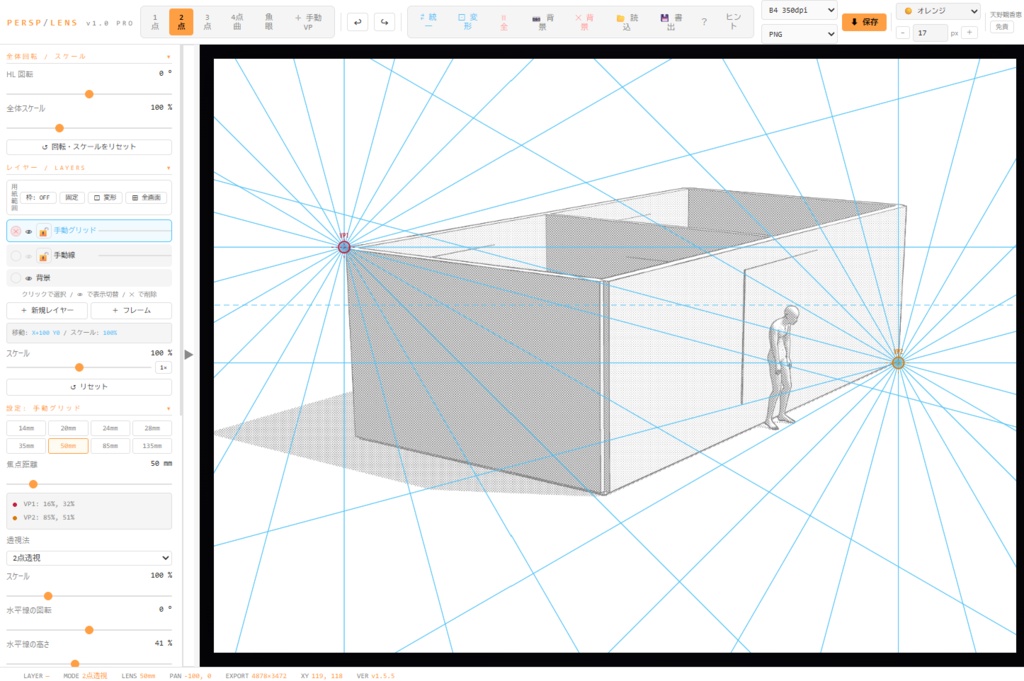Click the redo arrow icon

pos(384,22)
